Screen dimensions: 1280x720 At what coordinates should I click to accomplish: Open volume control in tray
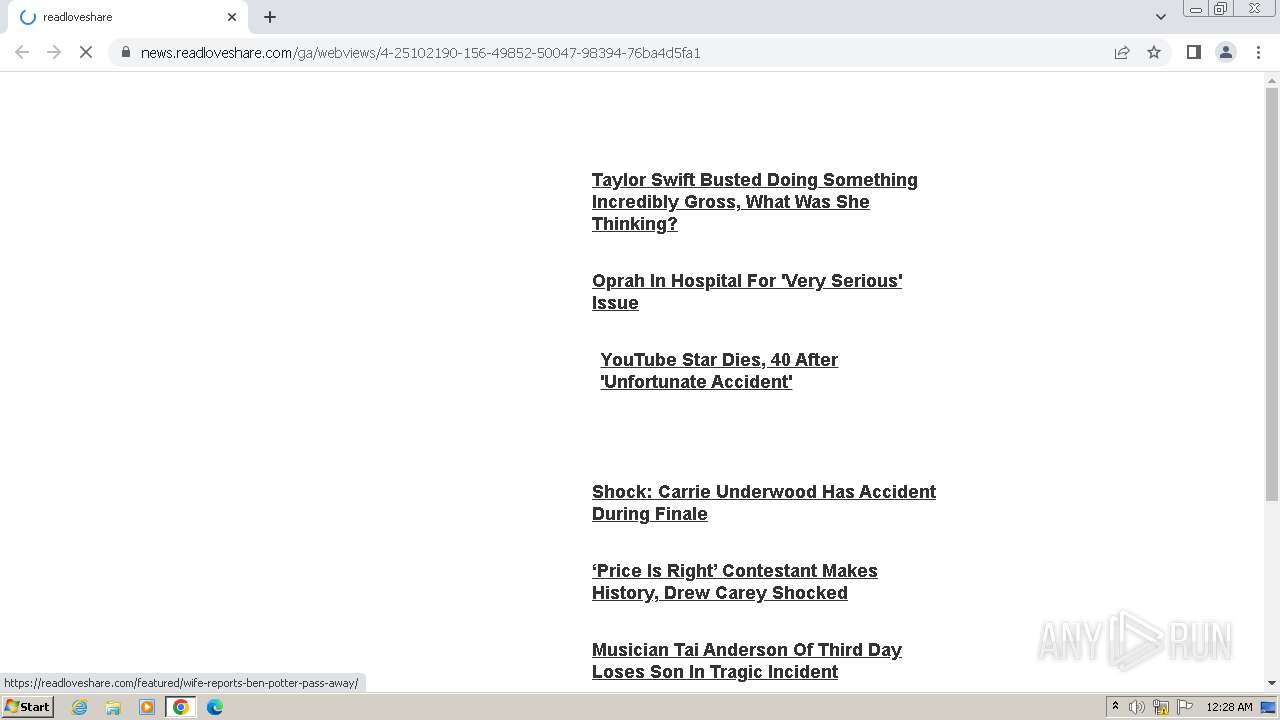1137,707
